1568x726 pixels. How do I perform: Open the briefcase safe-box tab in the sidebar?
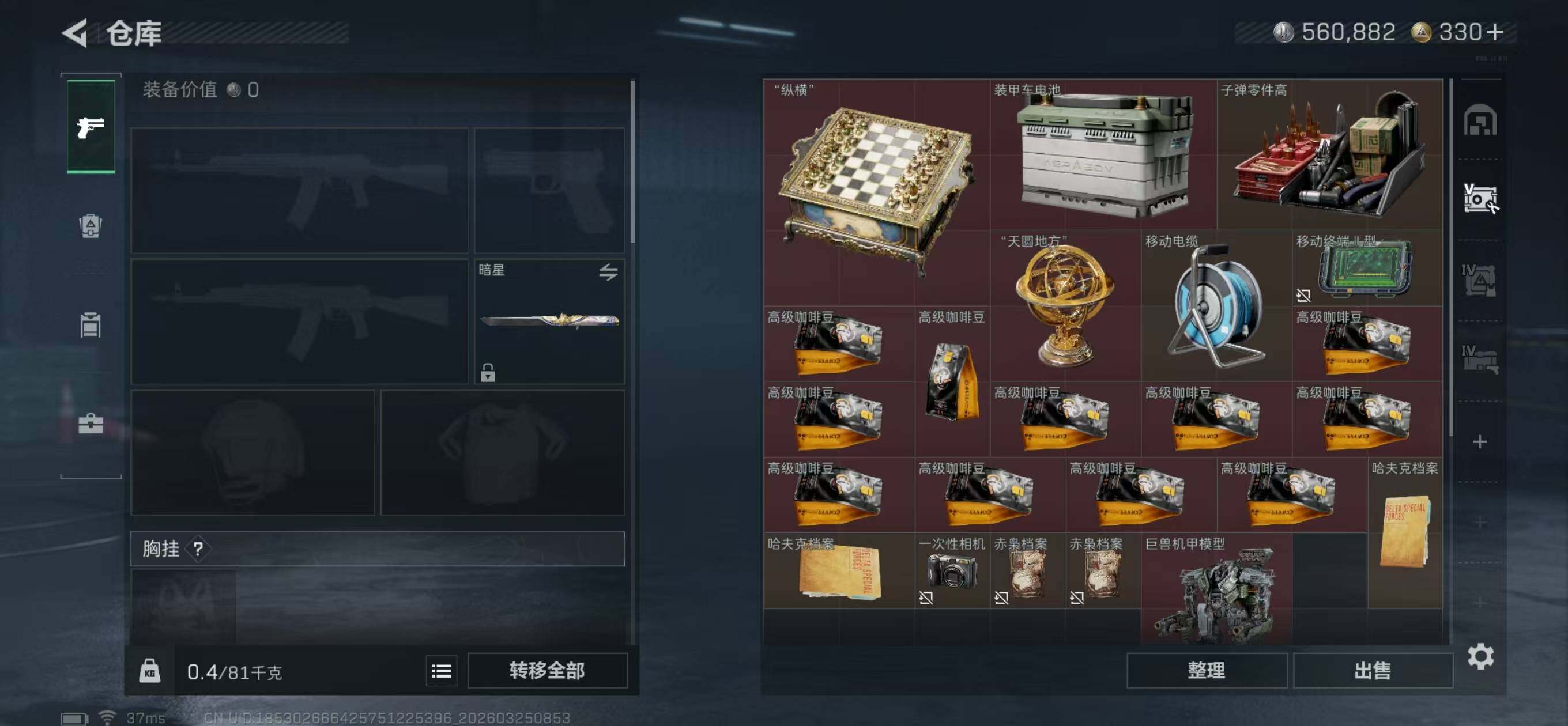click(x=91, y=423)
